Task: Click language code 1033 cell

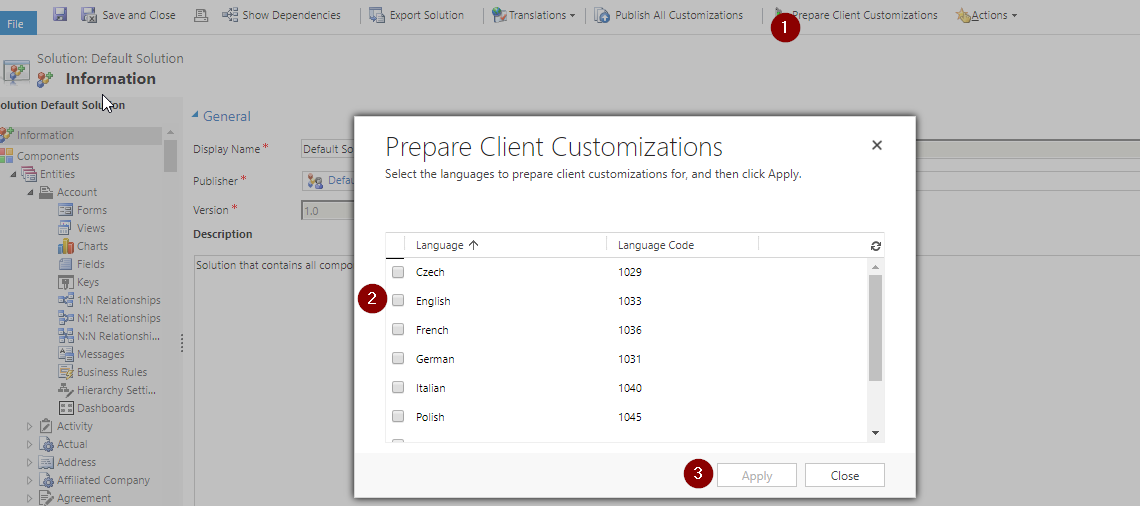Action: pos(630,301)
